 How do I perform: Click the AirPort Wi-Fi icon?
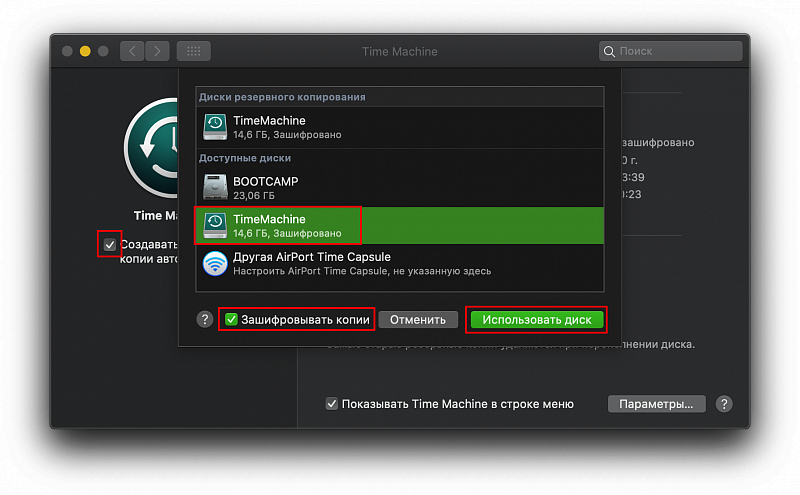tap(215, 263)
